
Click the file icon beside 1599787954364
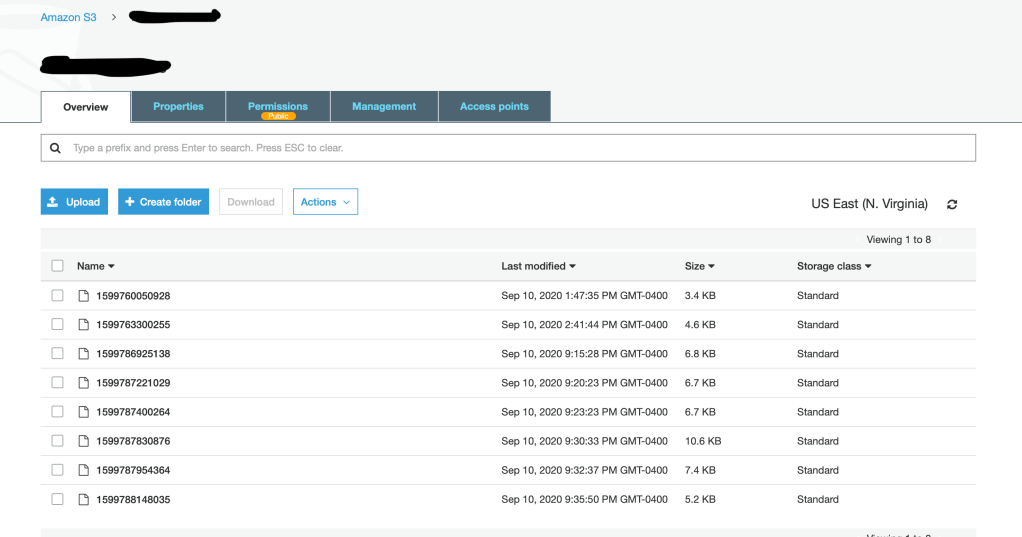pyautogui.click(x=83, y=470)
